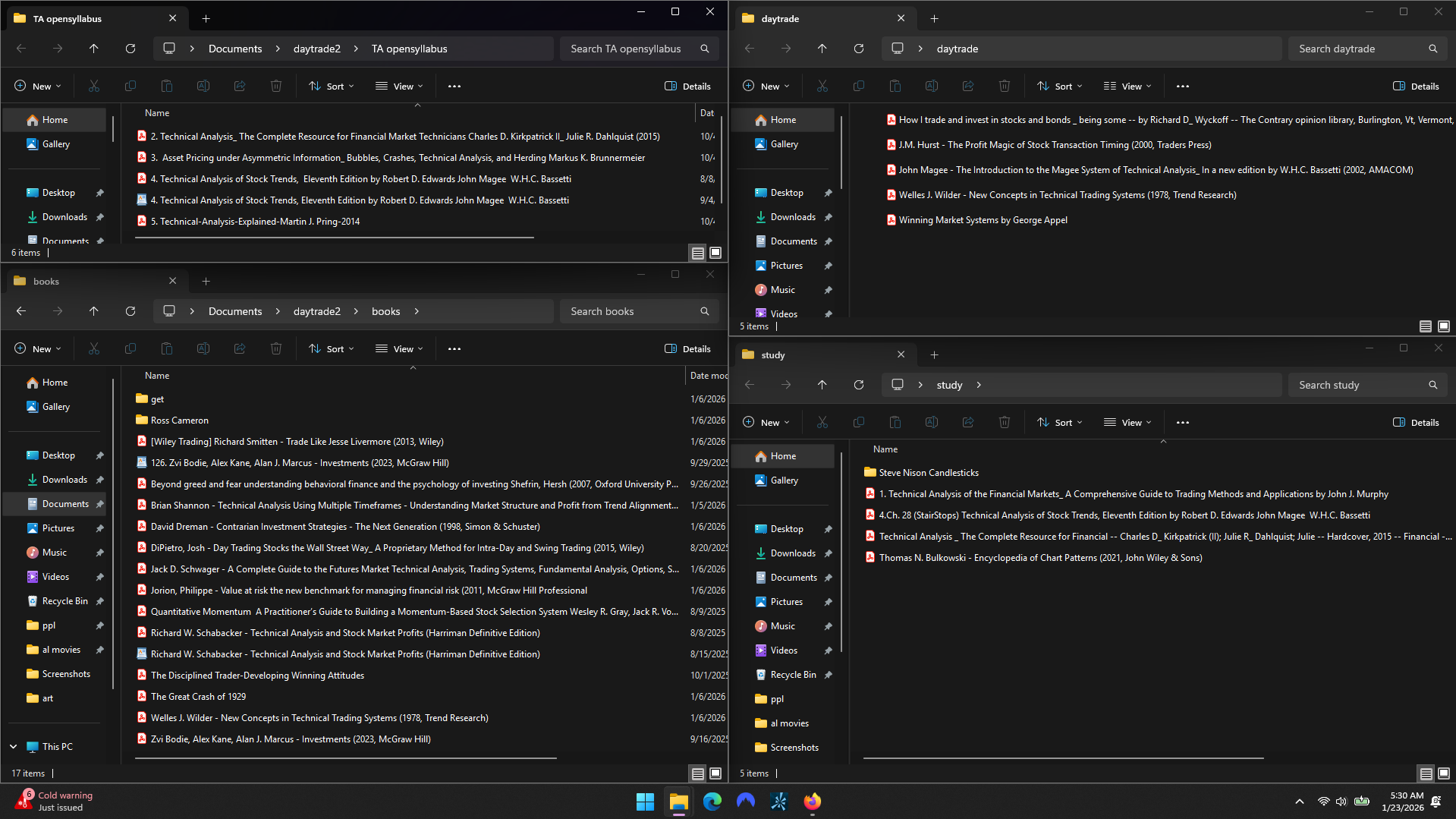1456x819 pixels.
Task: Switch TA opensyllabus window to large thumbnails view
Action: [715, 253]
